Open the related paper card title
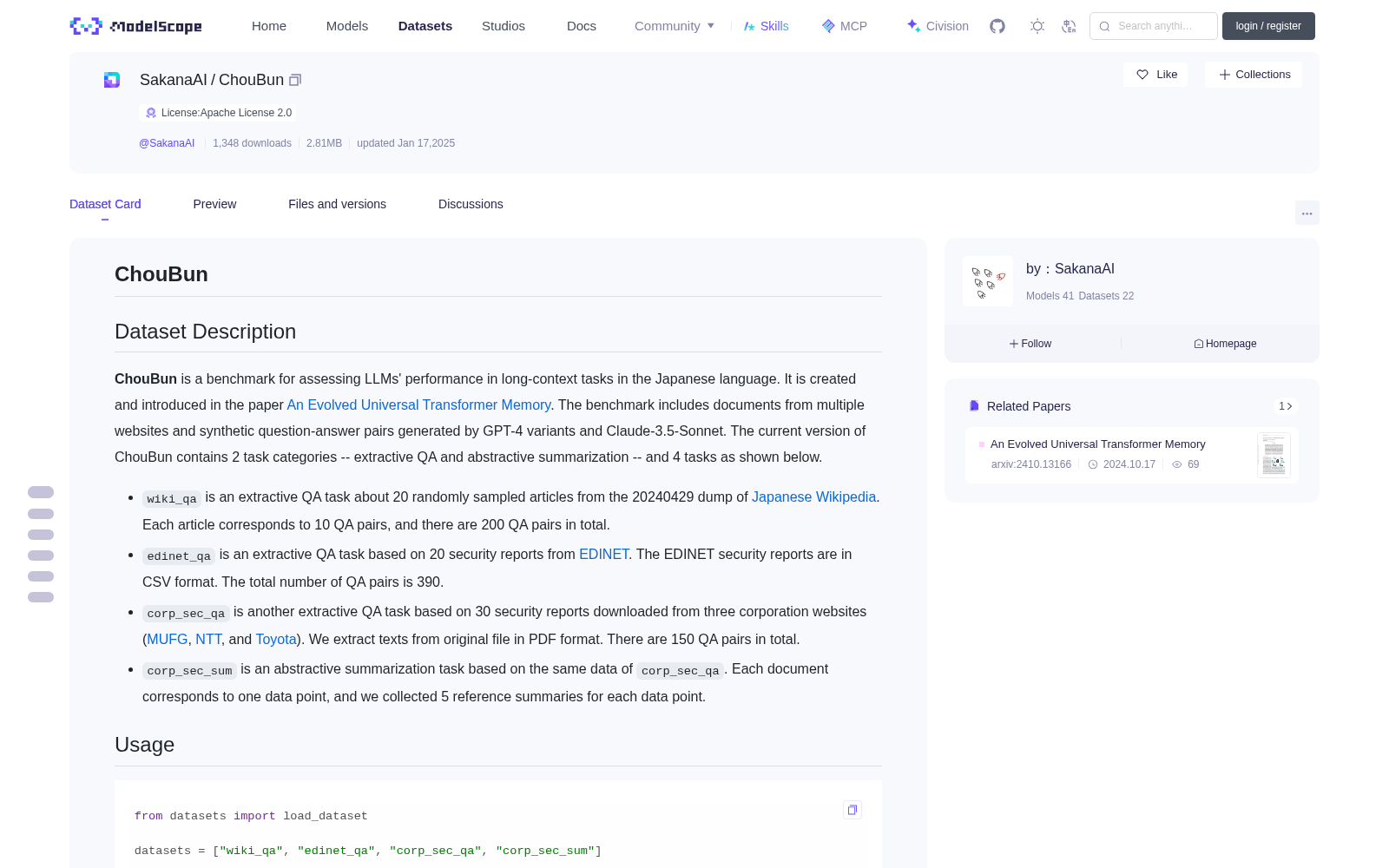This screenshot has height=868, width=1389. [1098, 444]
